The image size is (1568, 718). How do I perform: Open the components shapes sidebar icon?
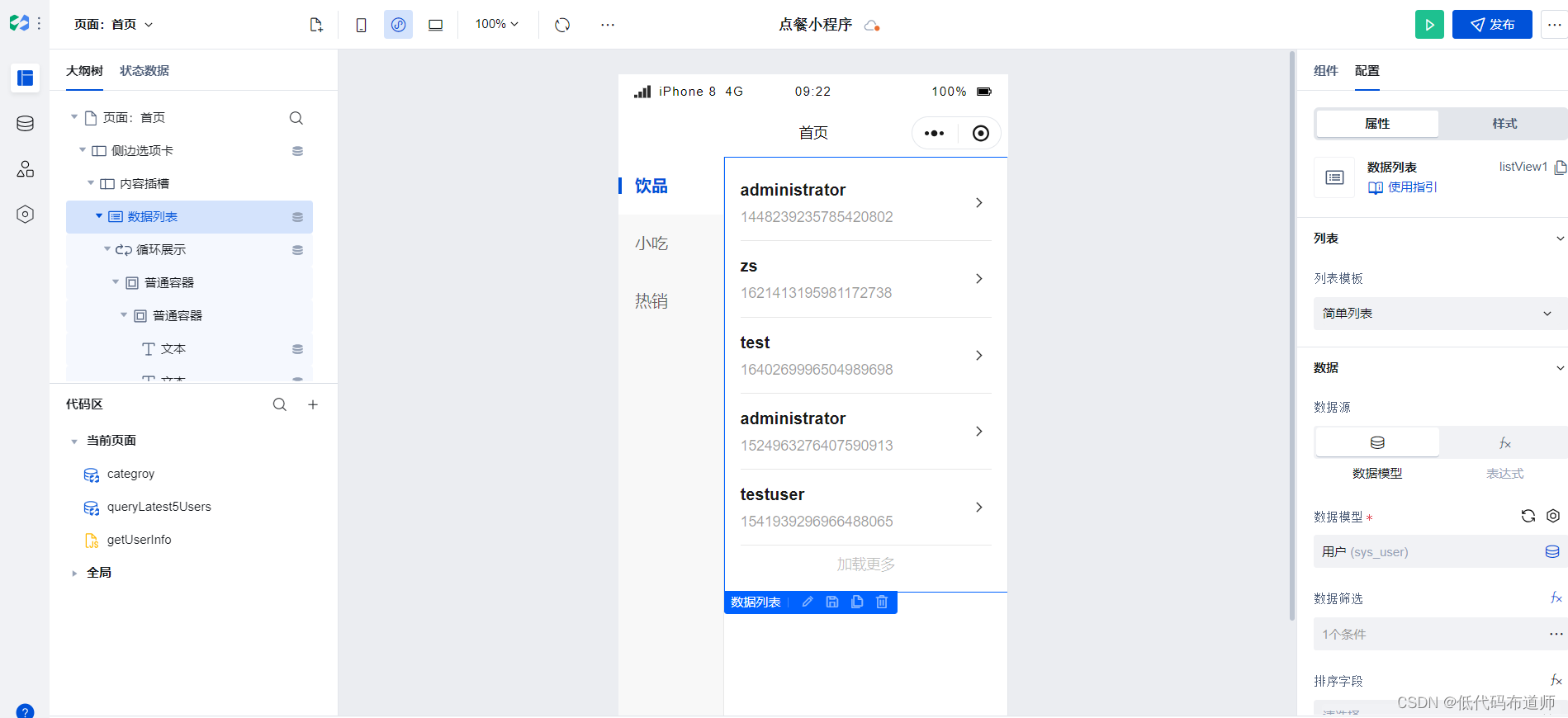pyautogui.click(x=26, y=169)
